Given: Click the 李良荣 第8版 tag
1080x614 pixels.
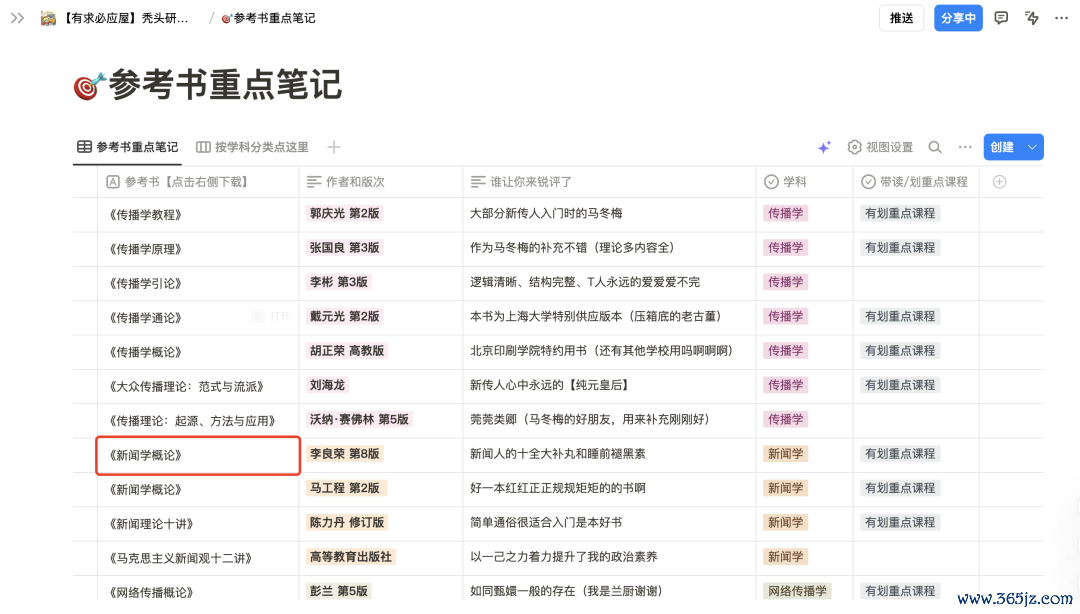Looking at the screenshot, I should 344,454.
